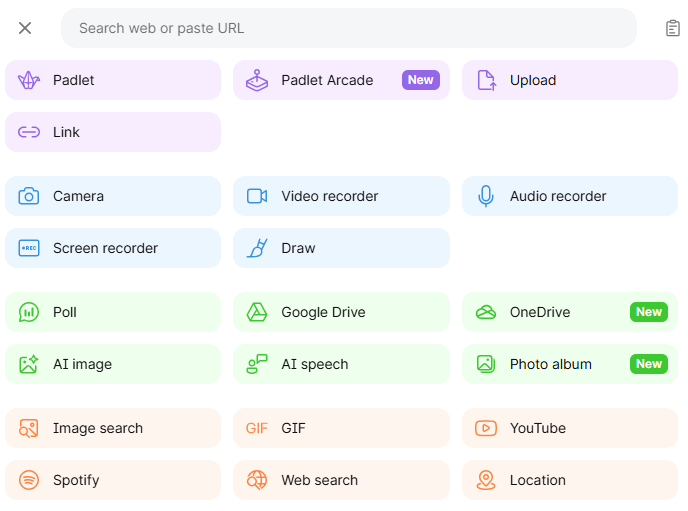
Task: Open Web search globe icon
Action: point(257,480)
